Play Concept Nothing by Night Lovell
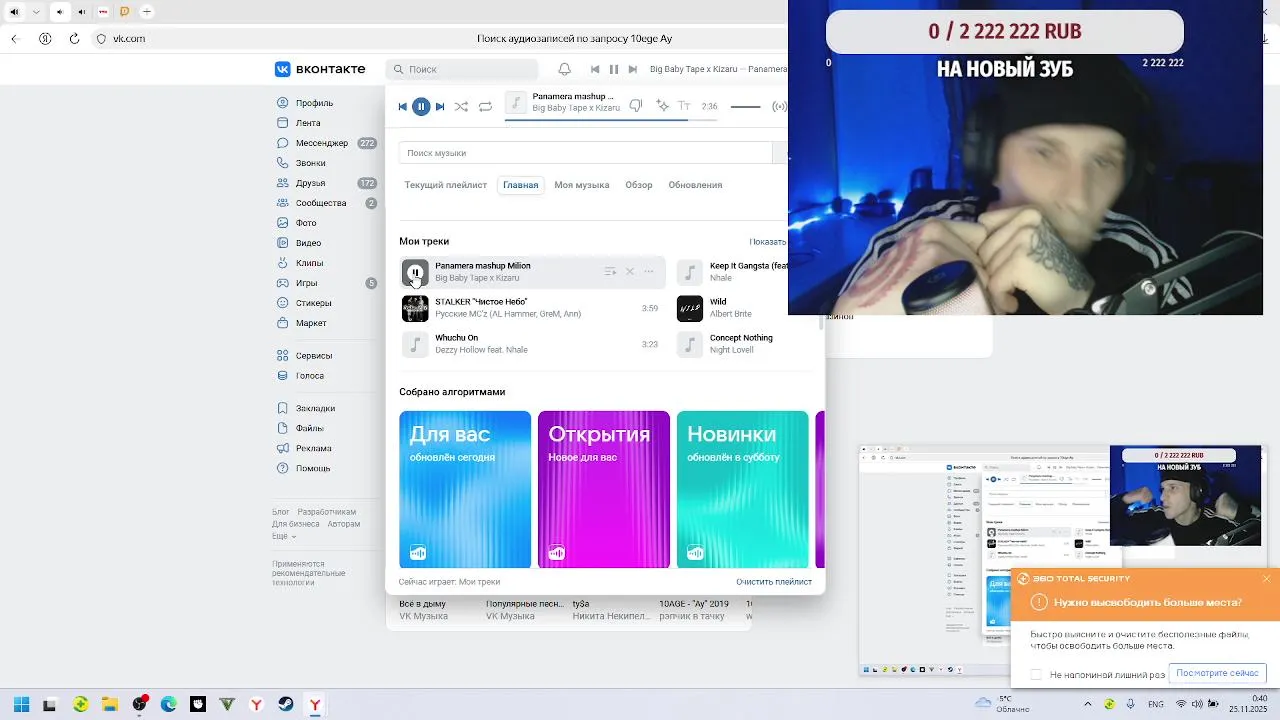 coord(690,344)
